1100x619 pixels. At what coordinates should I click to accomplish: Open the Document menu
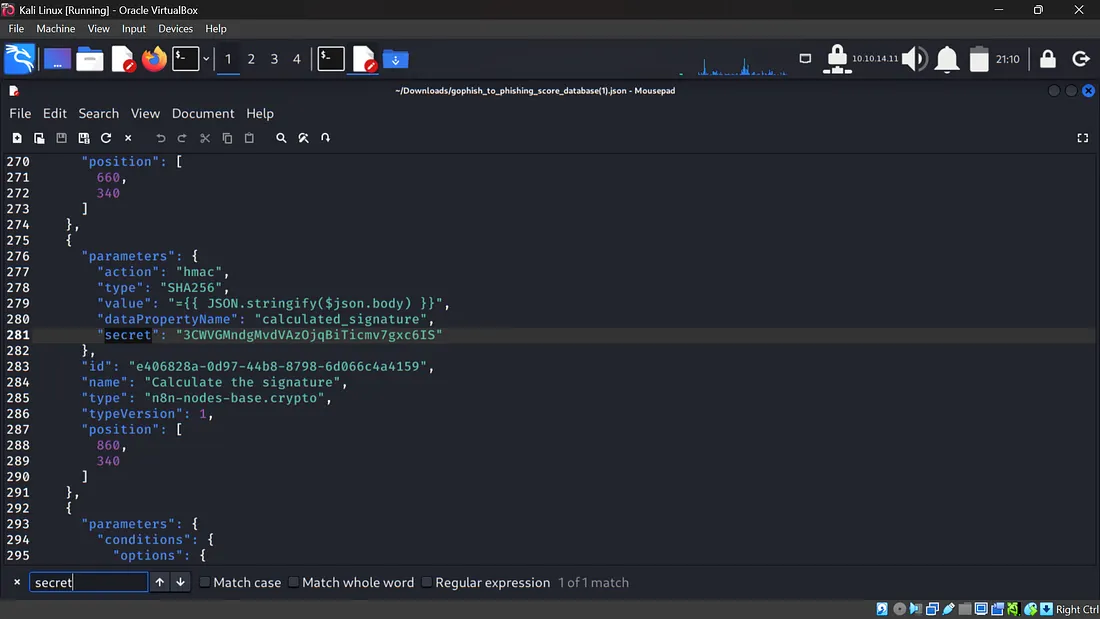[x=203, y=113]
